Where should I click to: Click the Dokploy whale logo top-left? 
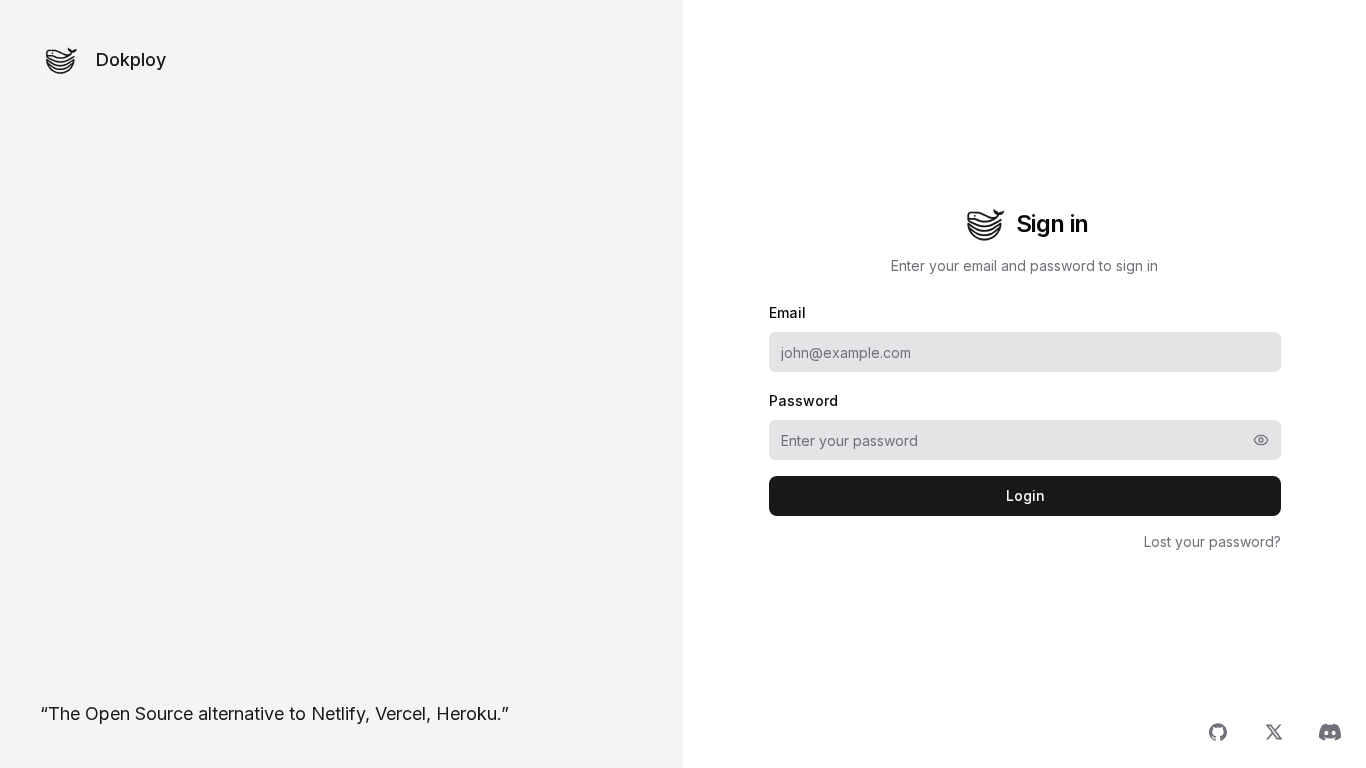tap(61, 61)
